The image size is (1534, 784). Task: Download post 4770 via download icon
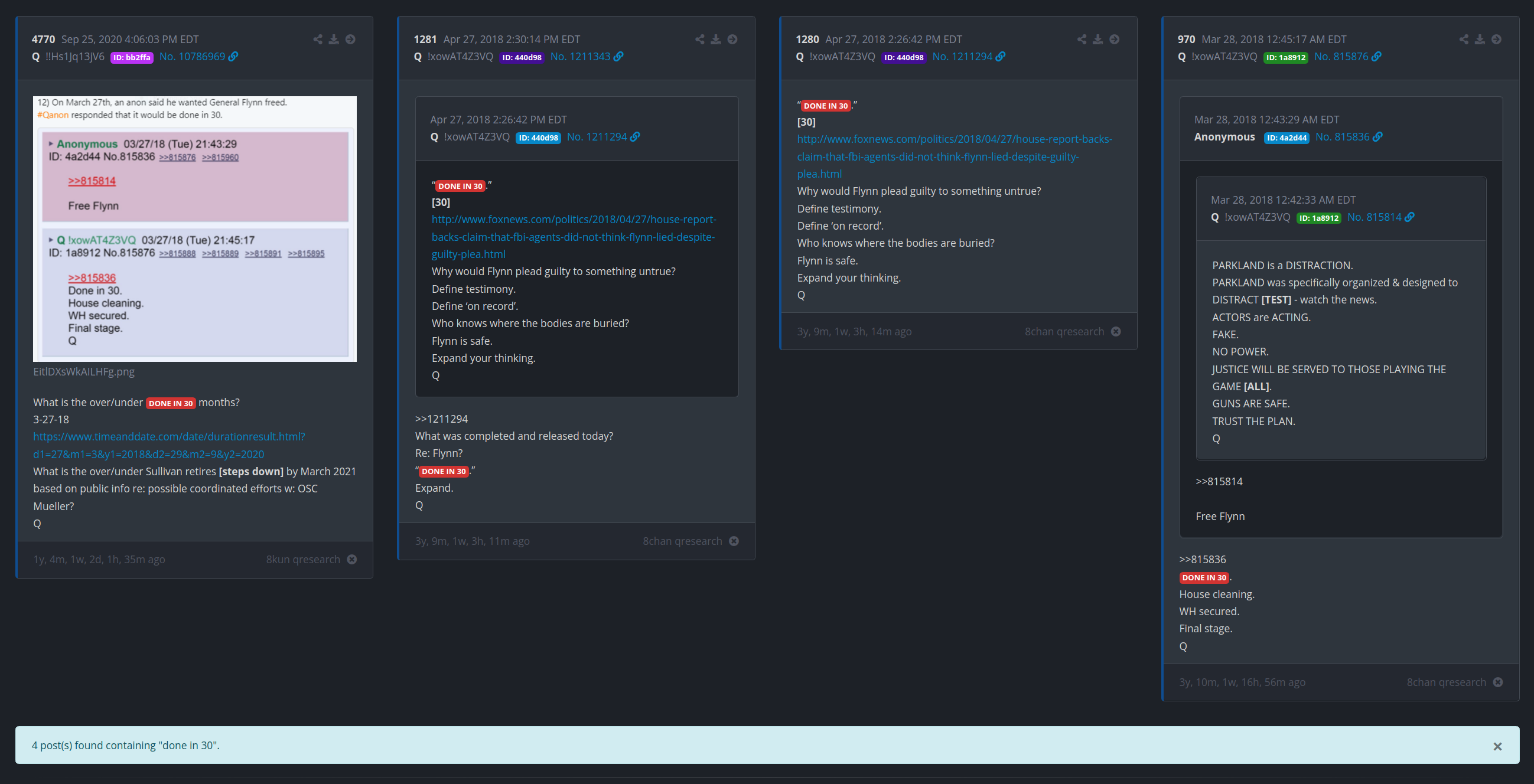[334, 40]
